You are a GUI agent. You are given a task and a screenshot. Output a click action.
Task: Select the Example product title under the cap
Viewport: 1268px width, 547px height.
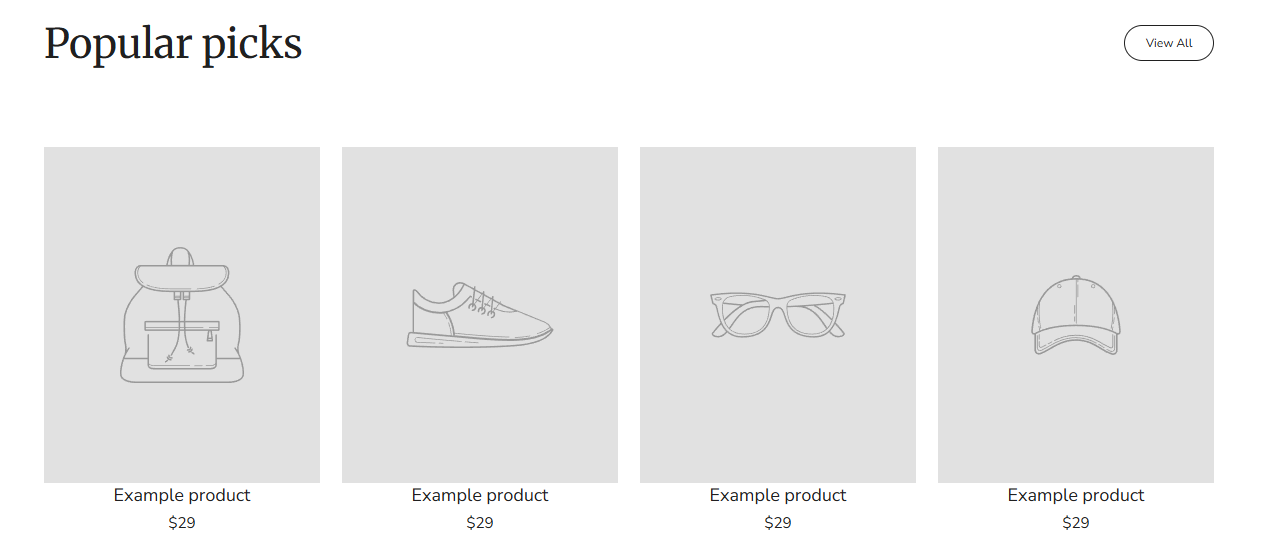tap(1075, 495)
